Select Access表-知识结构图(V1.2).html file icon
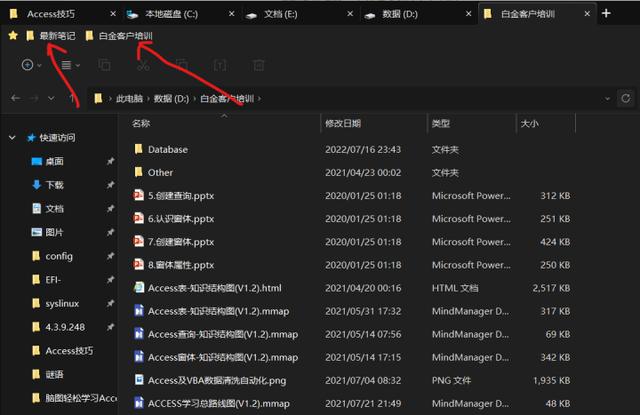Image resolution: width=640 pixels, height=415 pixels. 139,288
